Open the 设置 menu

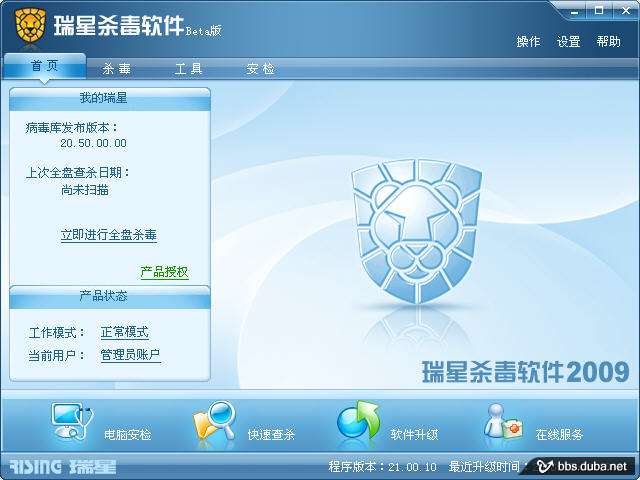pos(569,42)
